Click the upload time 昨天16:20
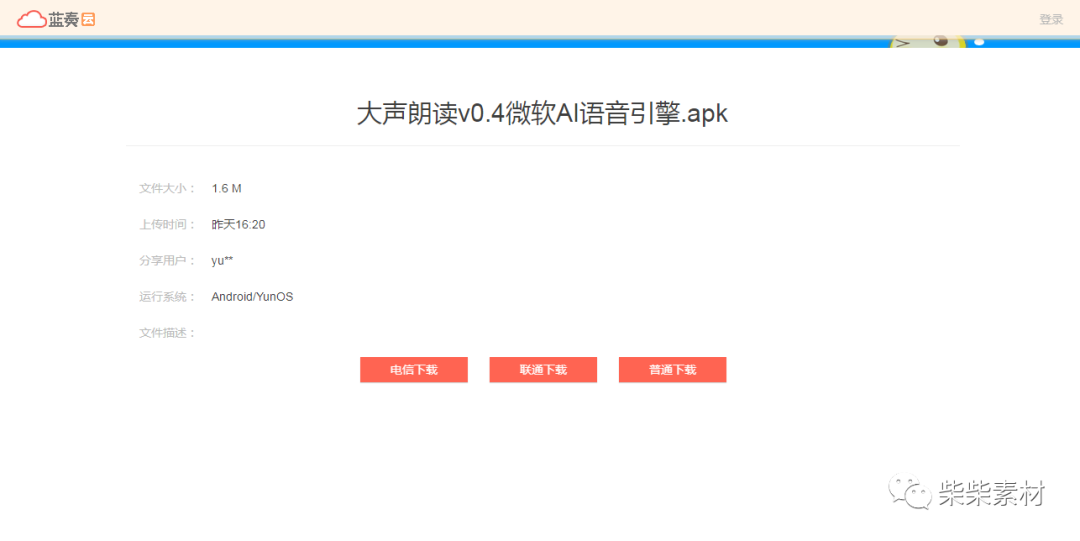Viewport: 1080px width, 541px height. [238, 225]
